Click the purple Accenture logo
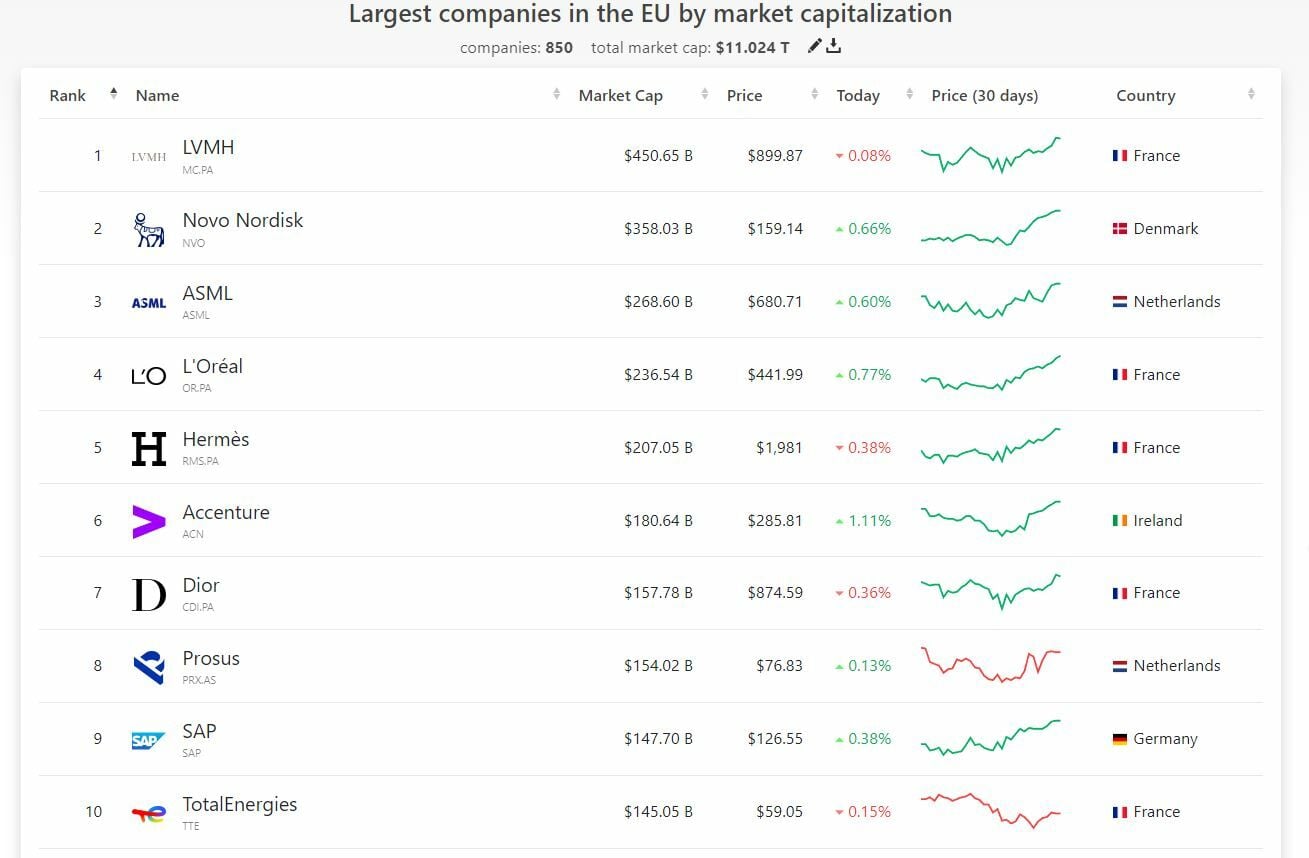Screen dimensions: 1309x858 coord(149,521)
